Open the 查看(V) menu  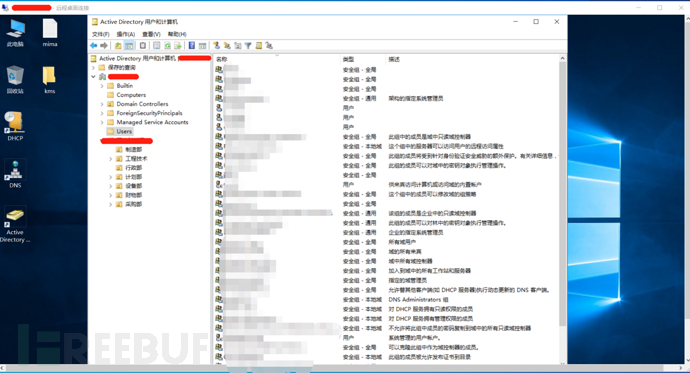[151, 34]
